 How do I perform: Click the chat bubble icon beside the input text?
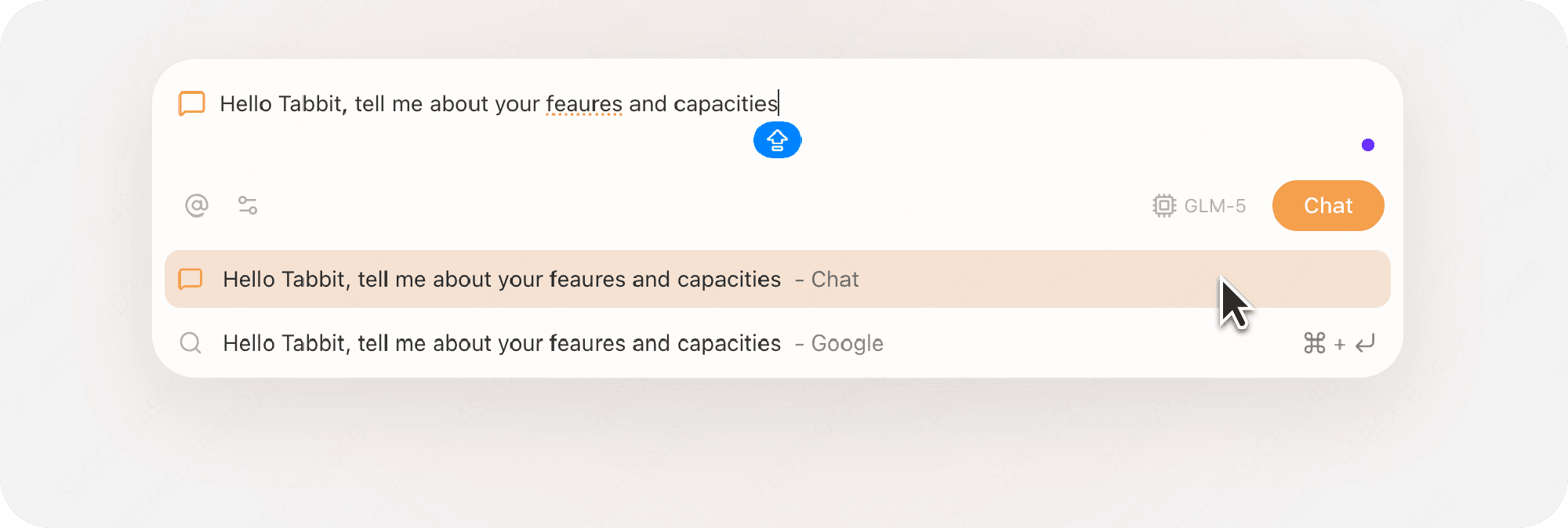pos(191,103)
